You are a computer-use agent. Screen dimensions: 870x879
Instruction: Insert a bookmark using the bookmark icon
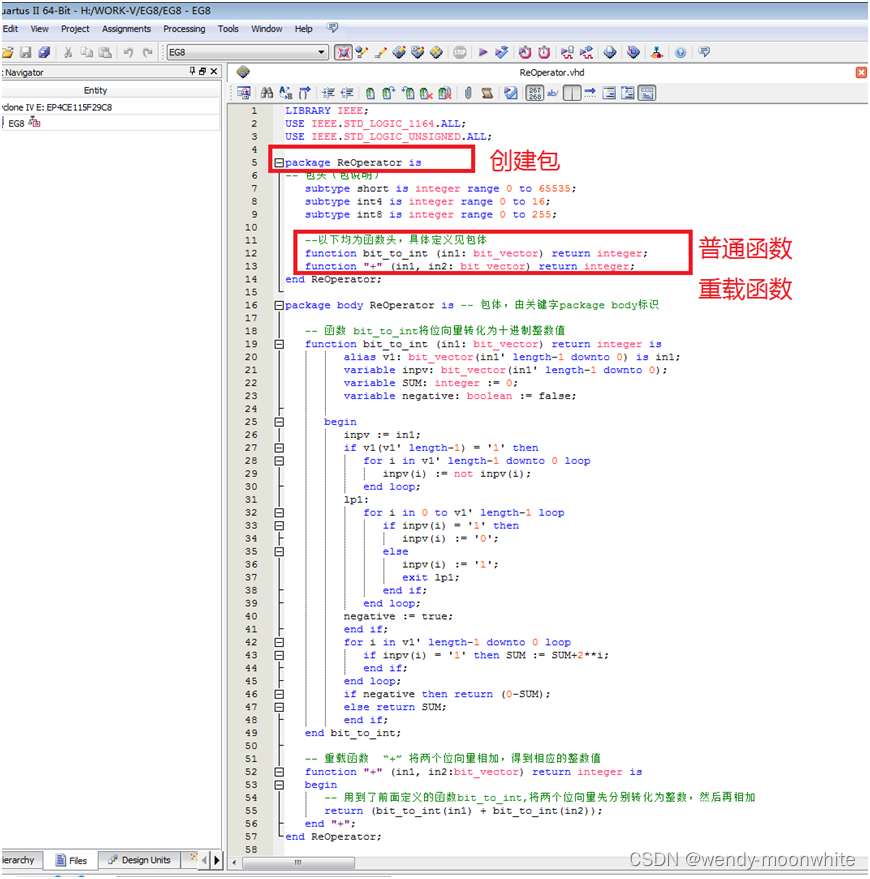tap(369, 93)
